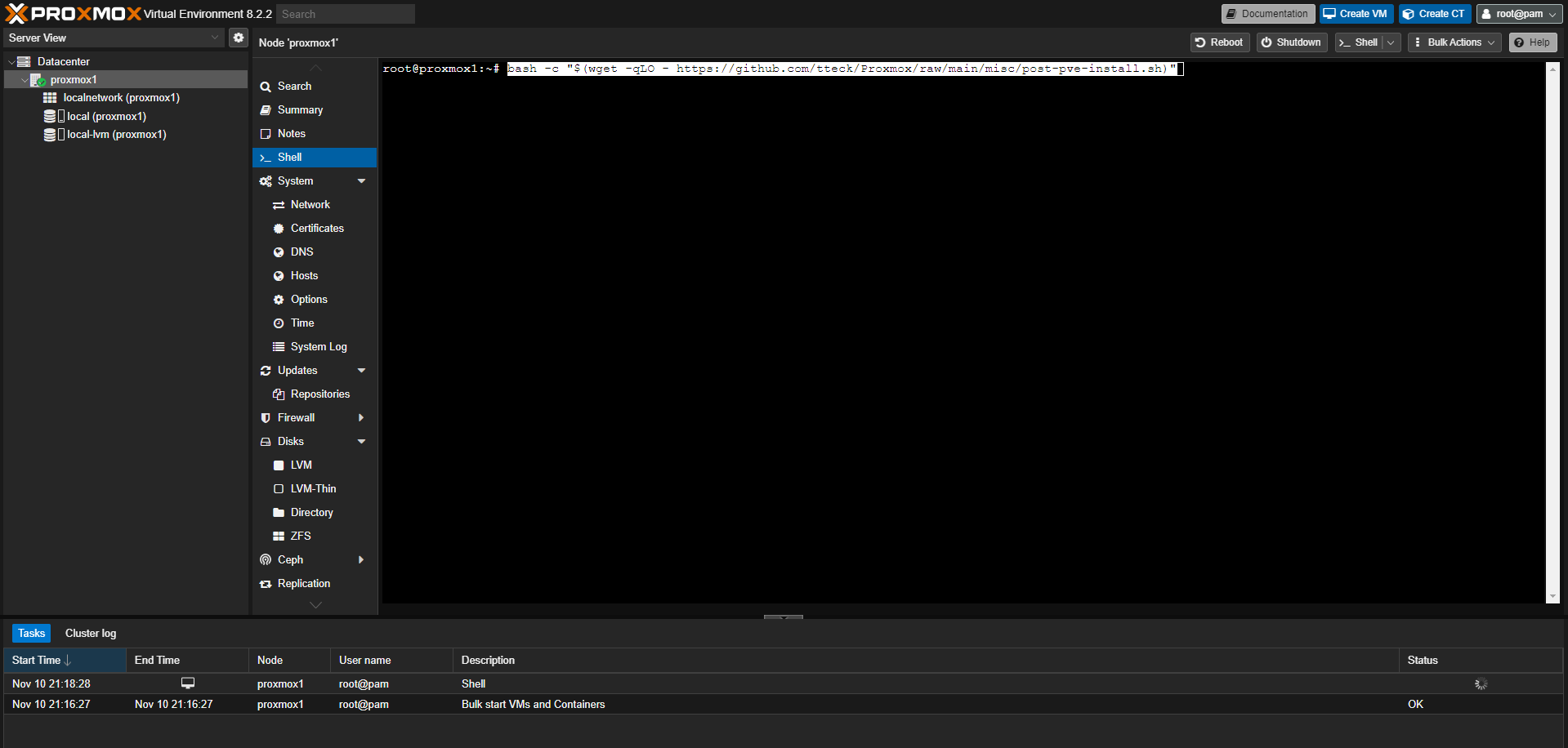Image resolution: width=1568 pixels, height=748 pixels.
Task: Sort by the Status column header
Action: click(x=1481, y=660)
